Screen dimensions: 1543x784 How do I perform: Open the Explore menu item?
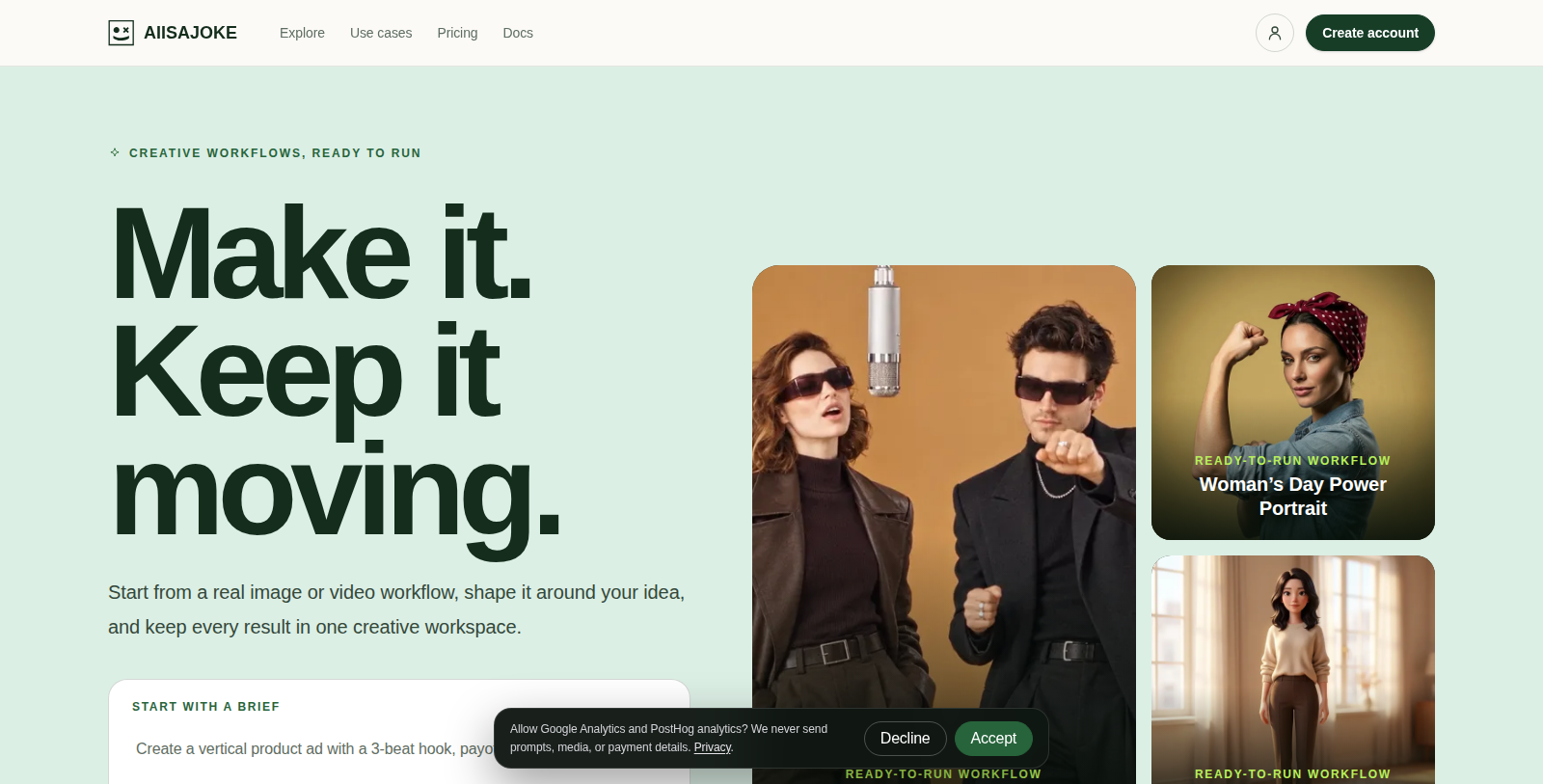tap(302, 33)
